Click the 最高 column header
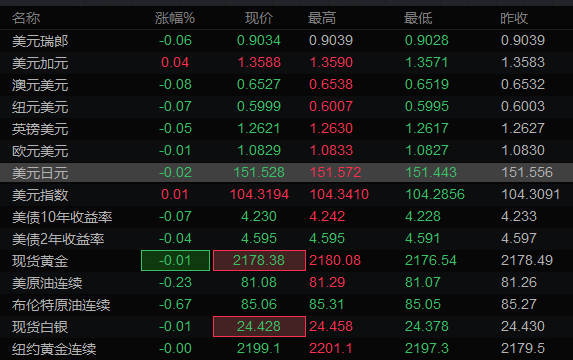This screenshot has height=360, width=573. 322,18
